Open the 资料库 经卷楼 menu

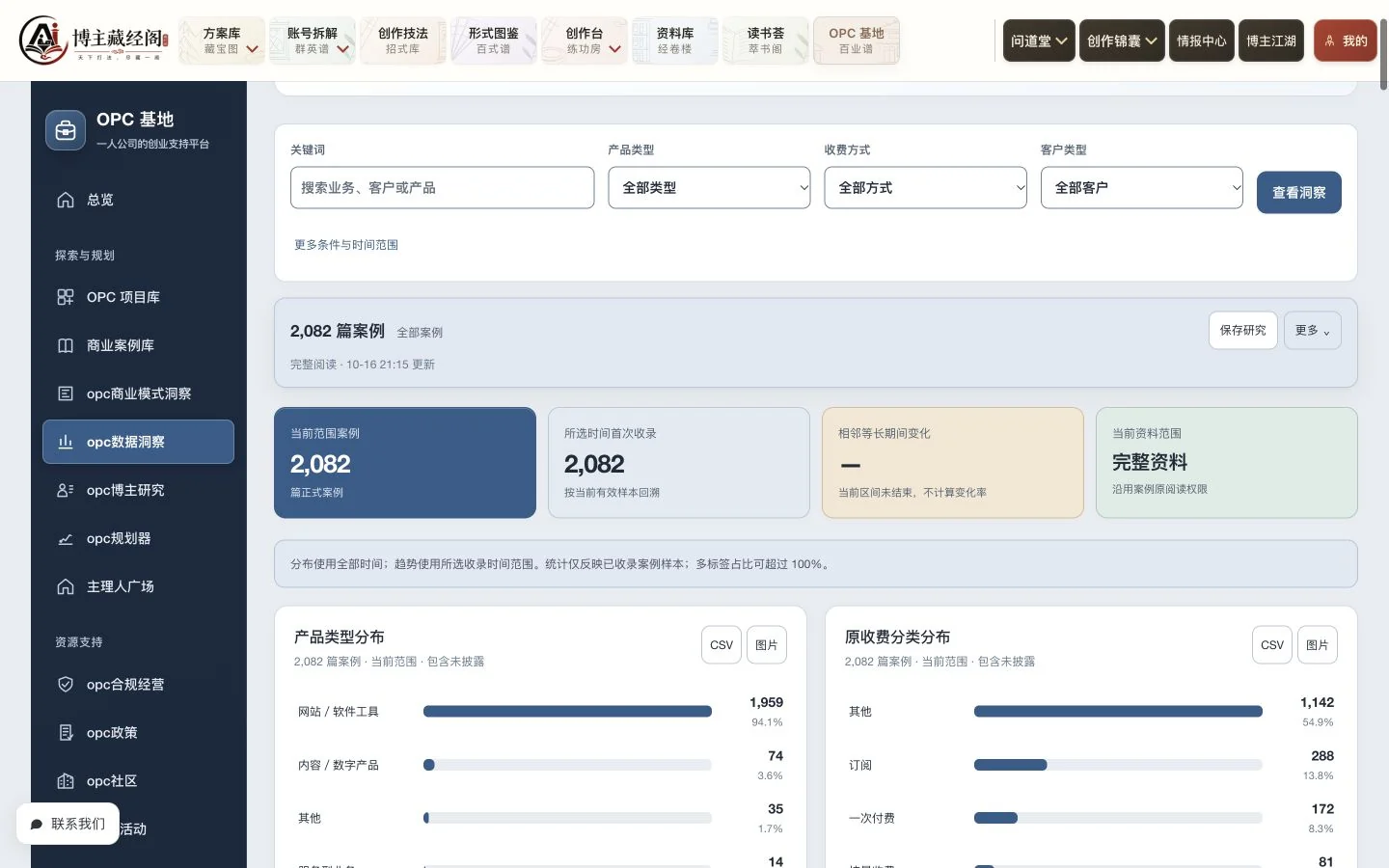pyautogui.click(x=675, y=41)
